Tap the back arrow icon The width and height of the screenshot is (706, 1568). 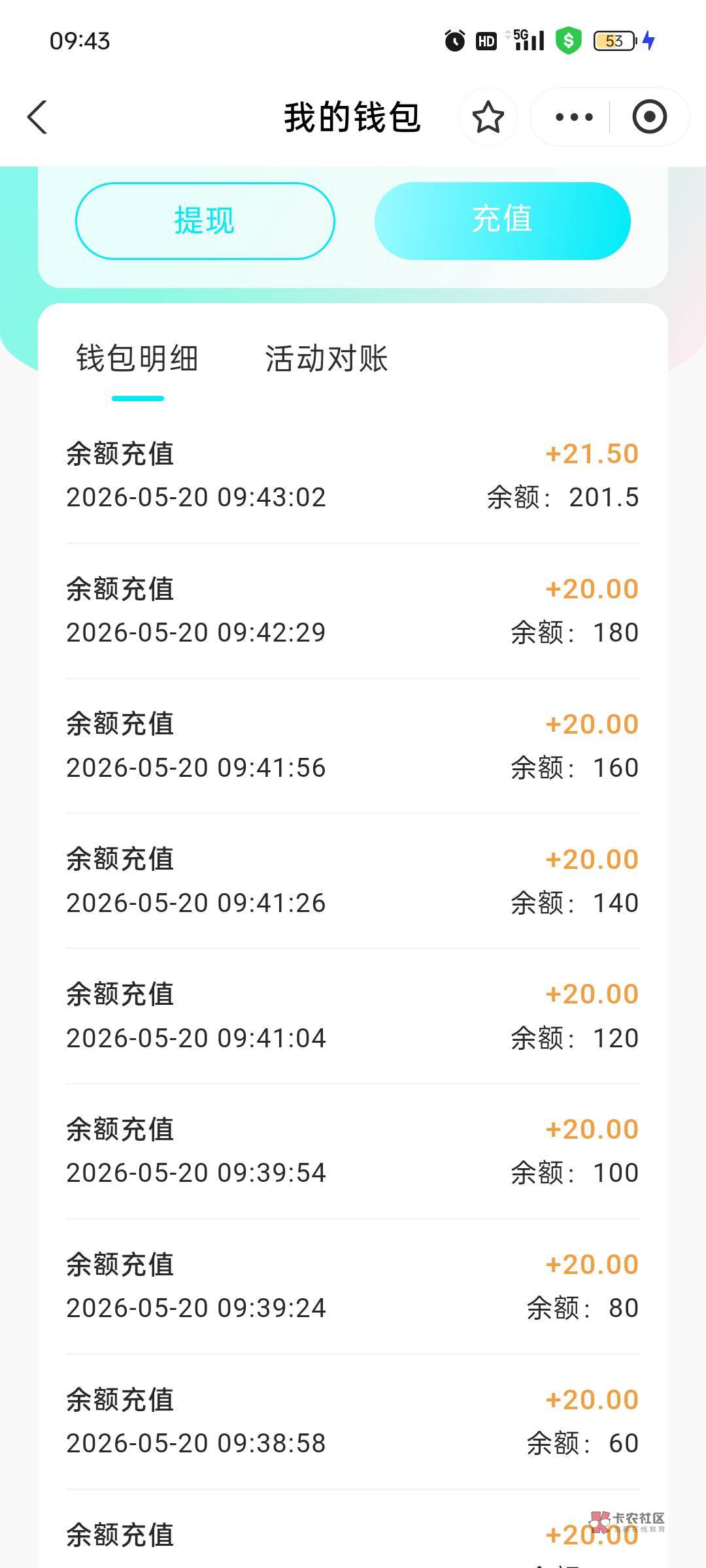[x=37, y=118]
